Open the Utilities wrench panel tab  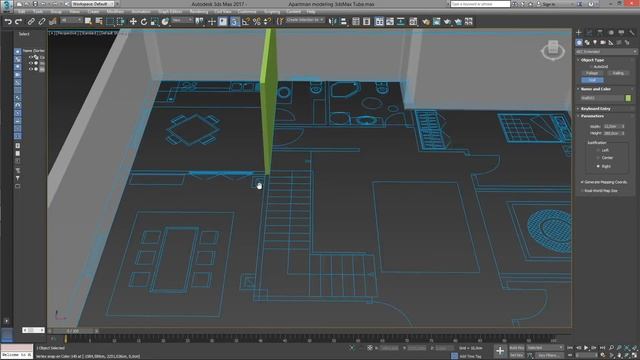click(x=632, y=32)
